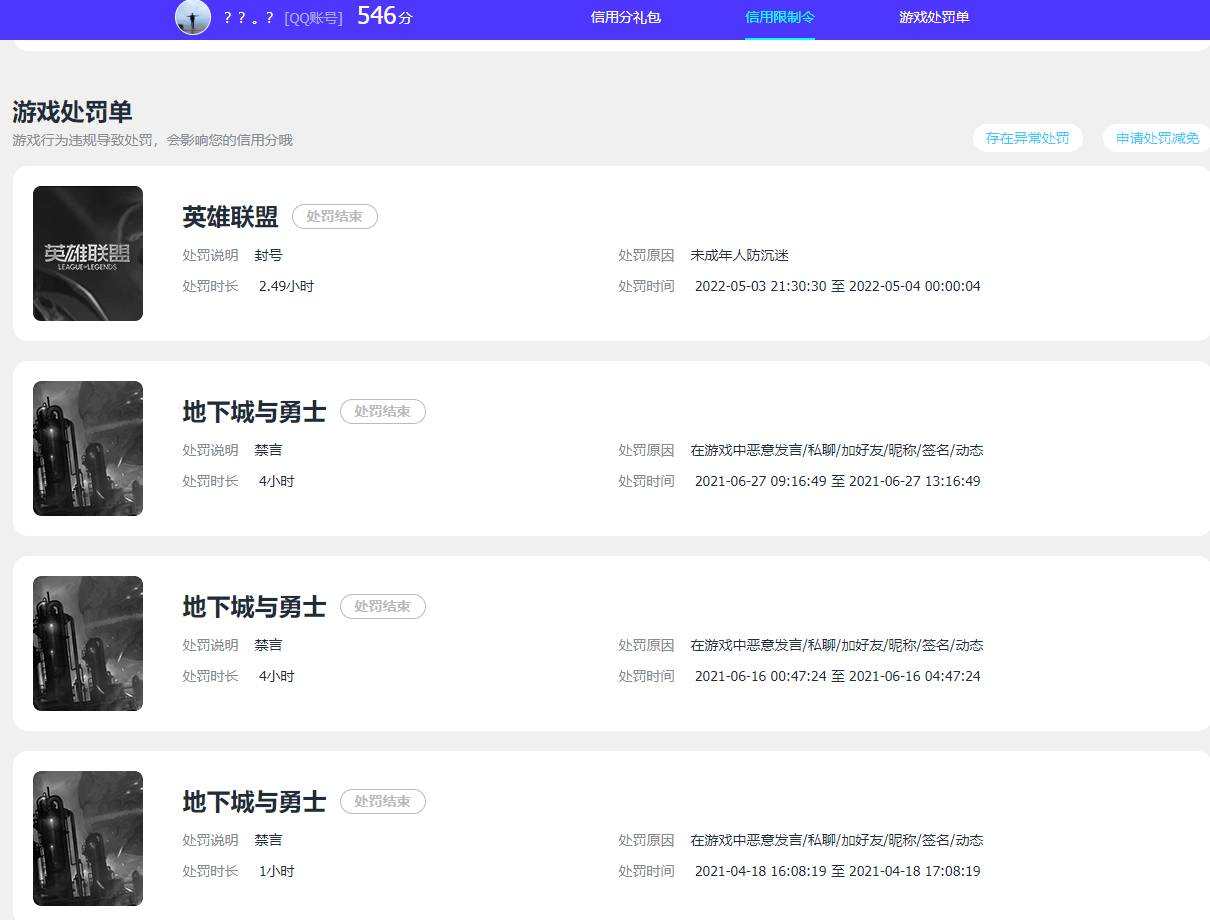This screenshot has height=920, width=1210.
Task: Click the 存在异常处罚 button
Action: point(1027,138)
